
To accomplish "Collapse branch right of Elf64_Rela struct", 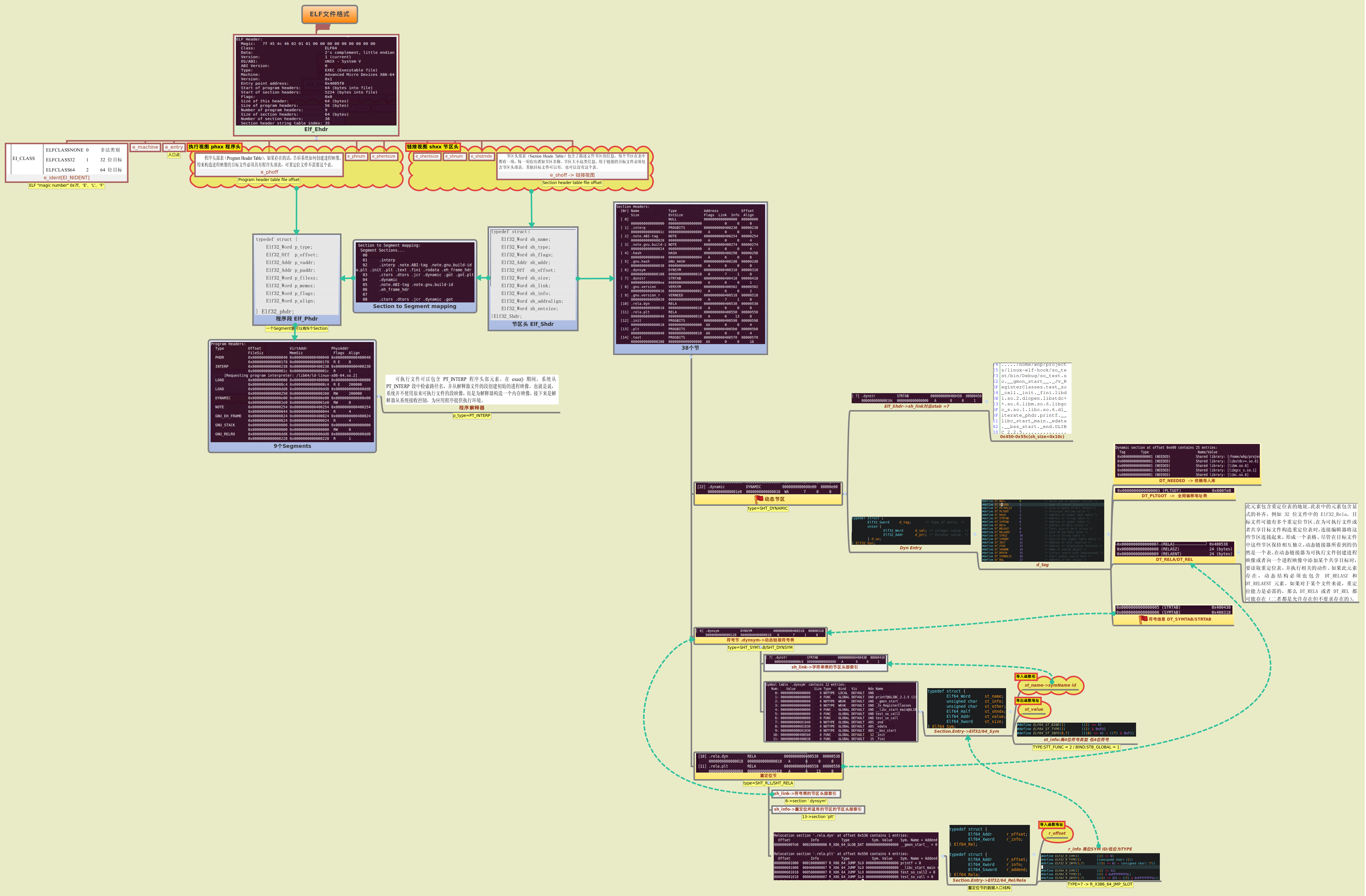I will click(x=1034, y=855).
